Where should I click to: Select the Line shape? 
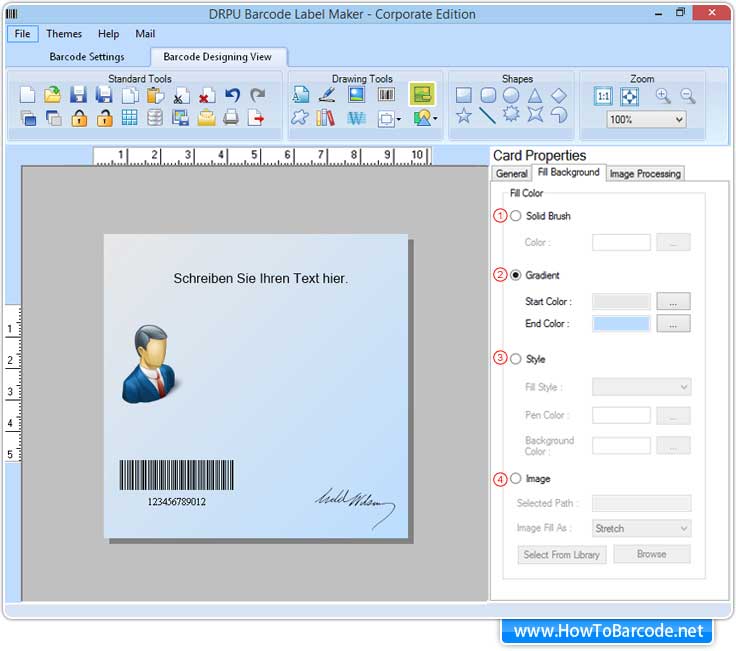488,115
